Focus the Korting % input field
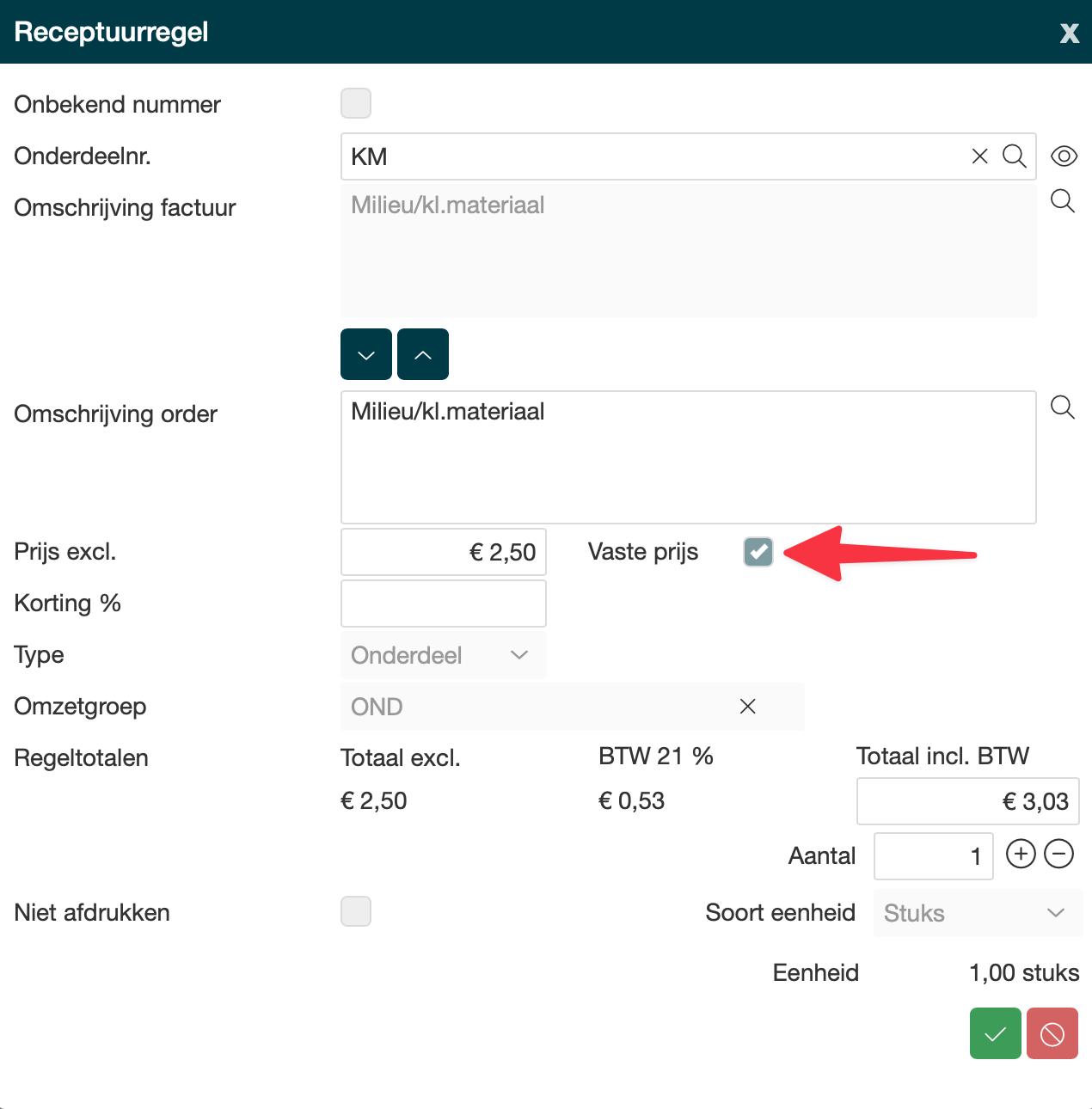 pos(443,604)
